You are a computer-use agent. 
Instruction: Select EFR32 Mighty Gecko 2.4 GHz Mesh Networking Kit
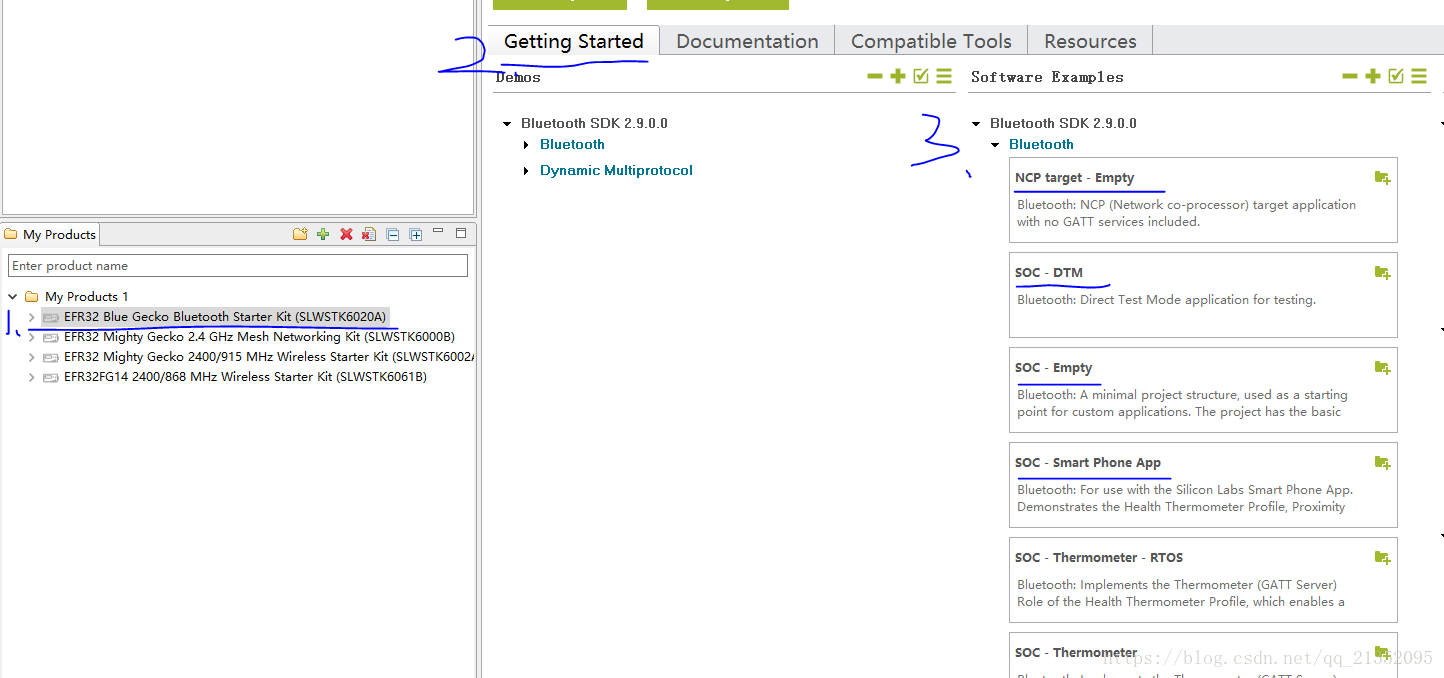click(259, 336)
